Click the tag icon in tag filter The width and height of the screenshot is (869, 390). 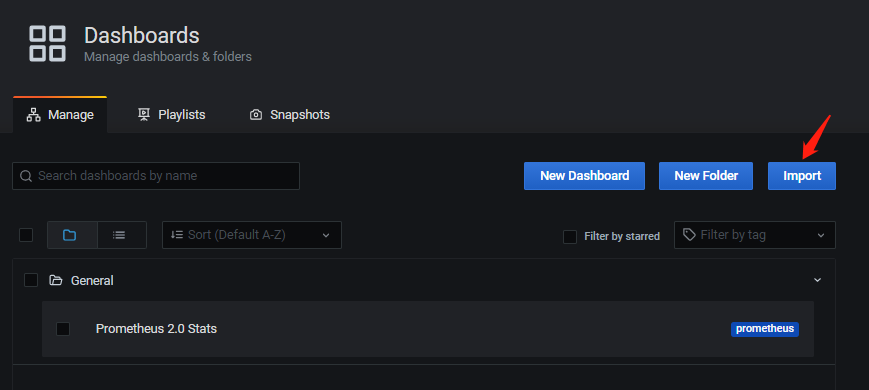(689, 234)
